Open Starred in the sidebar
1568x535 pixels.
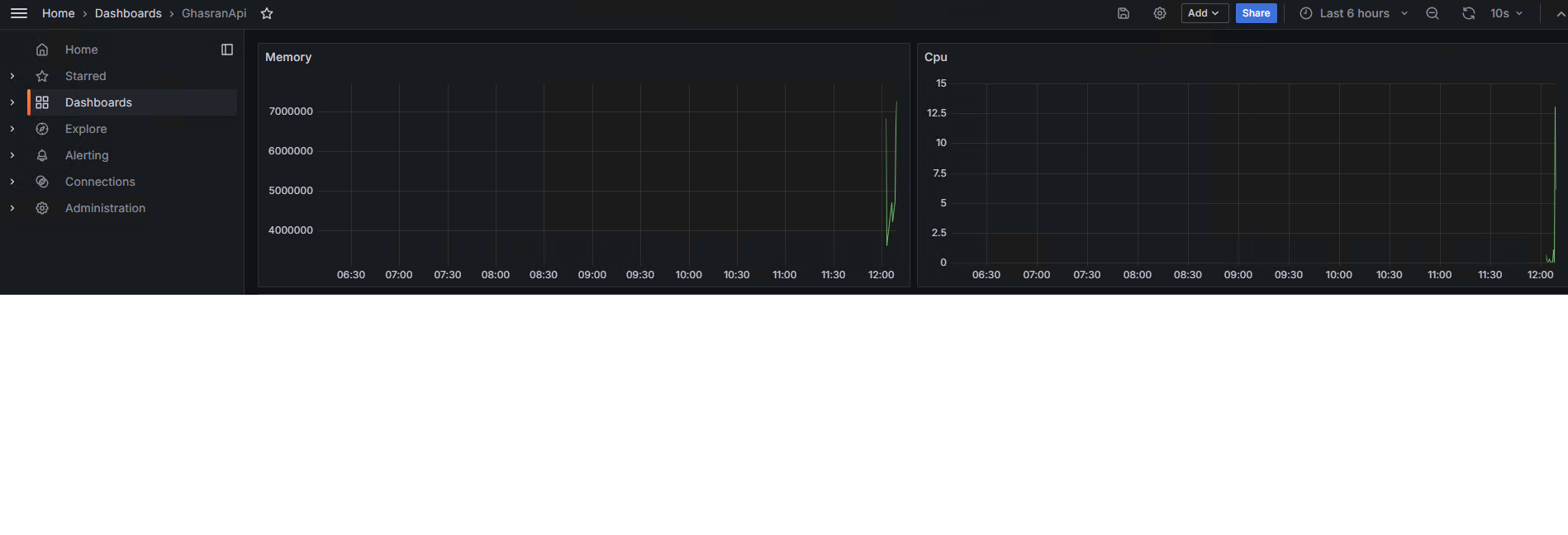[x=85, y=76]
